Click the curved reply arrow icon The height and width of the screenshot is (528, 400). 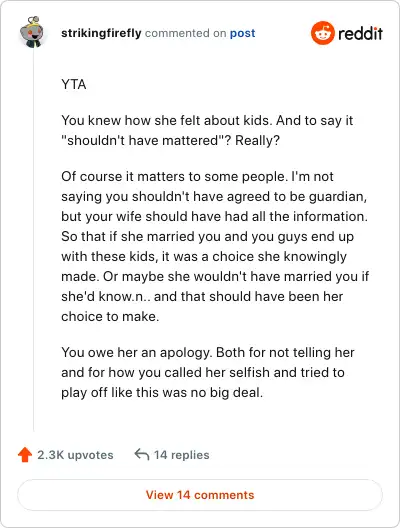[142, 454]
